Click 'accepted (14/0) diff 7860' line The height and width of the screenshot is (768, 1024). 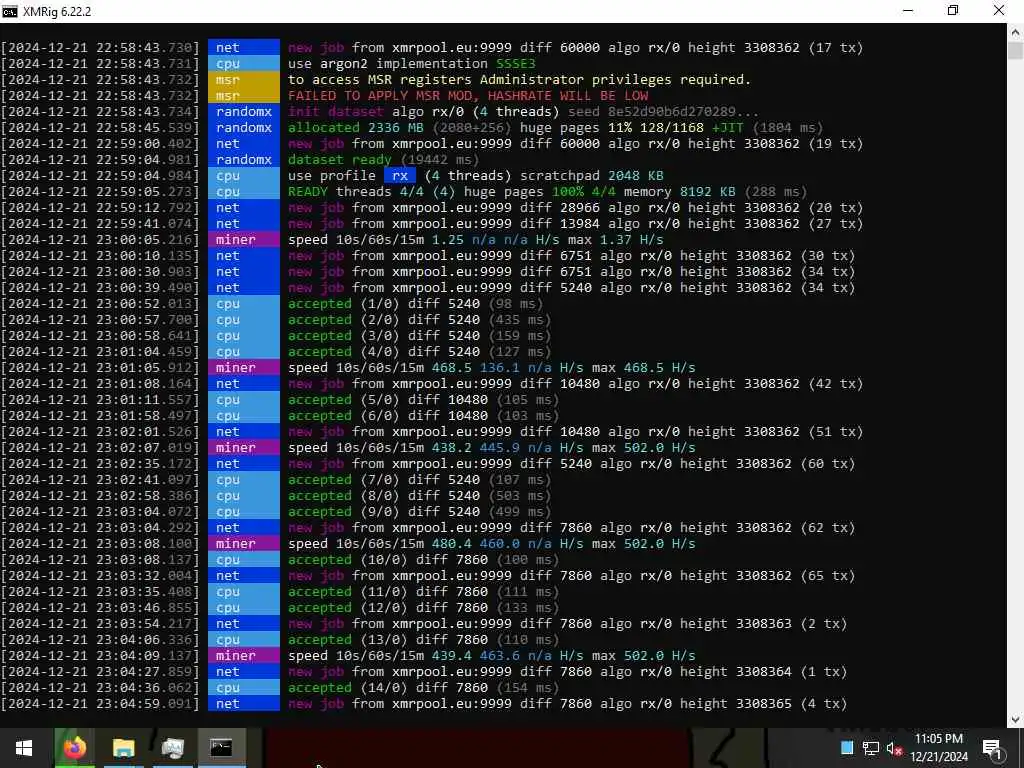tap(423, 688)
